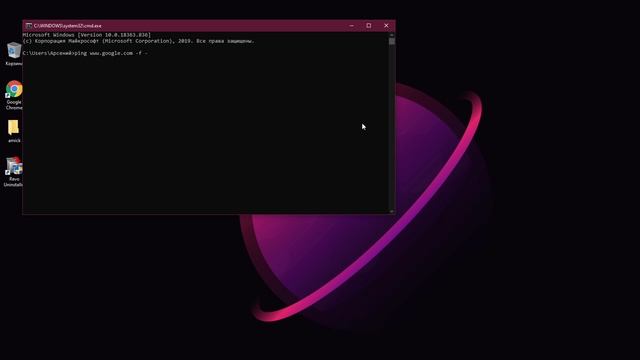640x360 pixels.
Task: Select the yellow folder on the desktop
Action: coord(13,131)
